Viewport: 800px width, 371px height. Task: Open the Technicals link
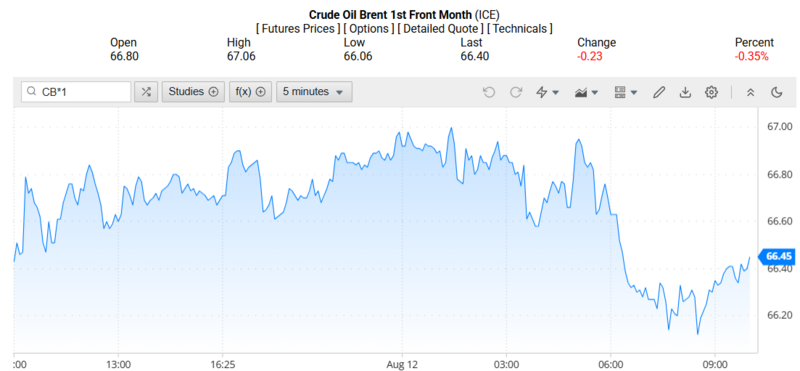[520, 29]
